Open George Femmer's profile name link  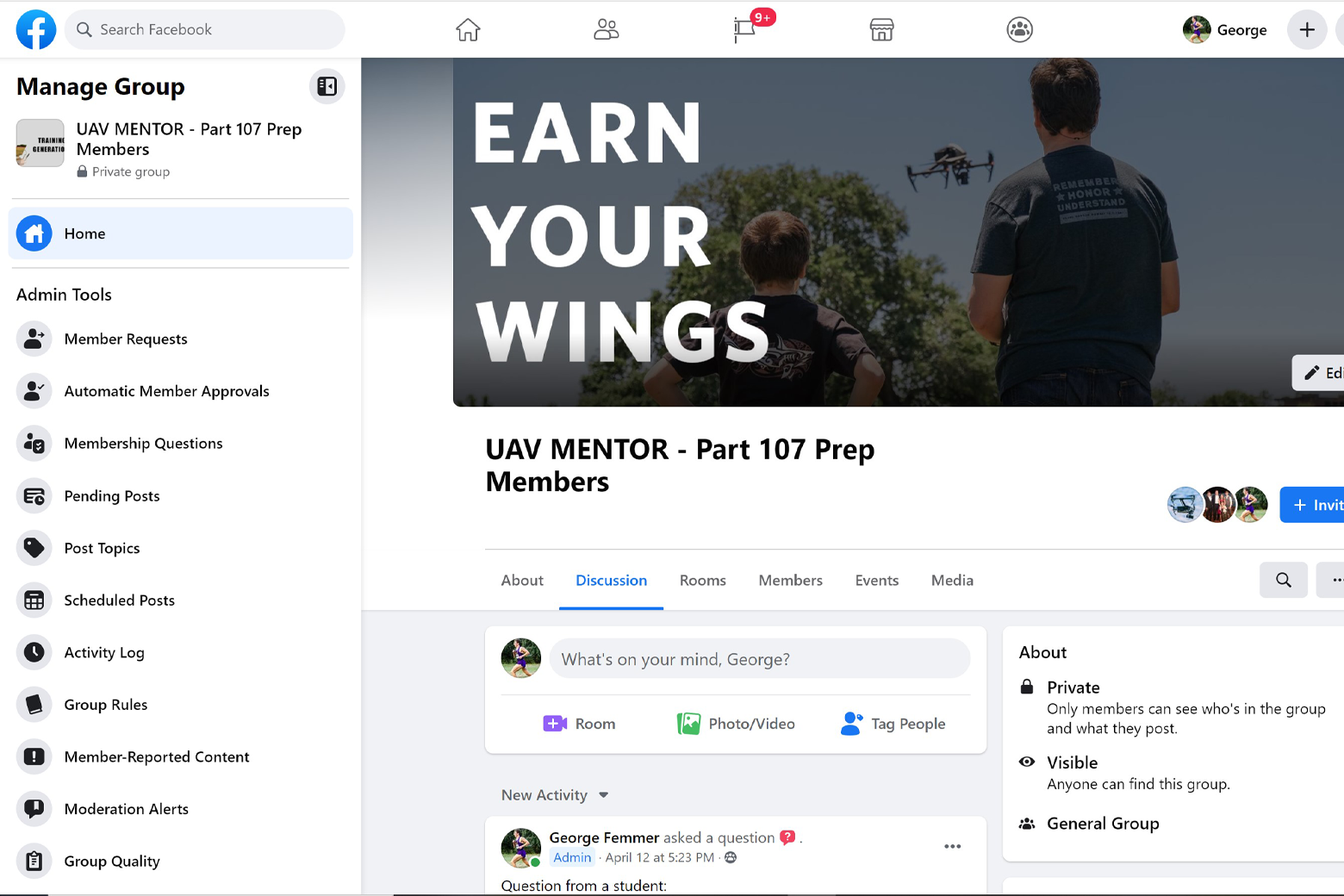[x=604, y=837]
